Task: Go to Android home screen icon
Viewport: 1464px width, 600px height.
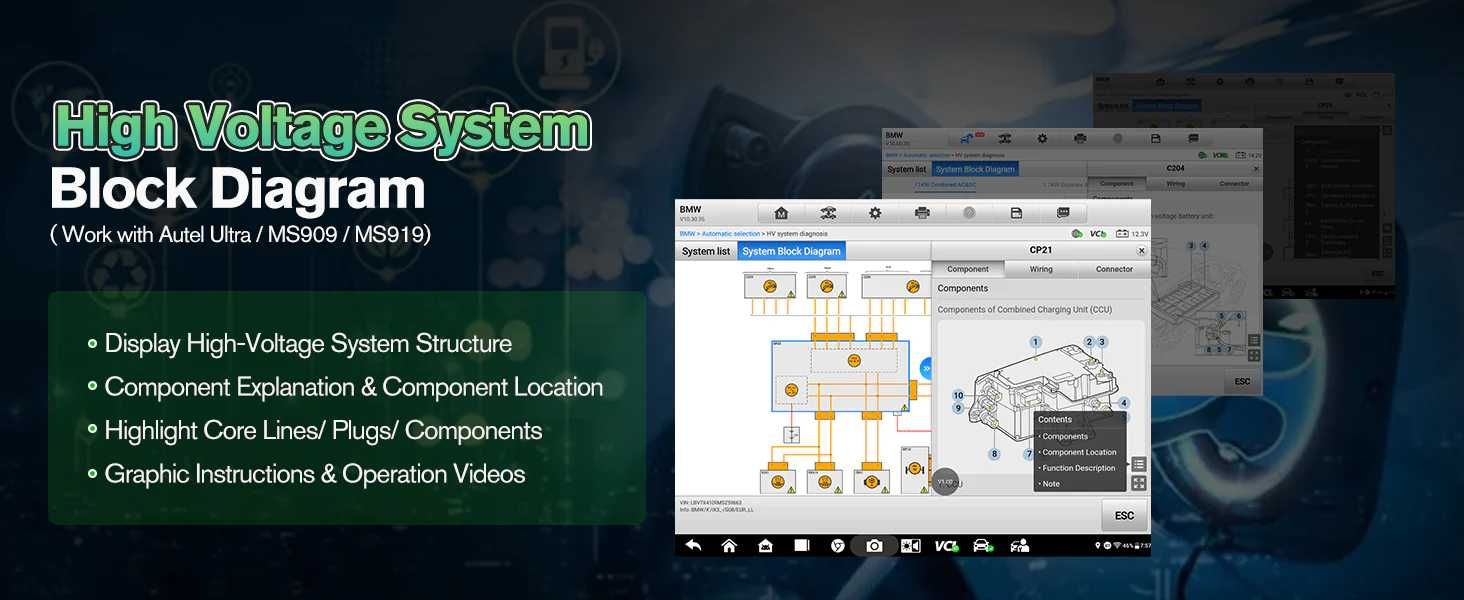Action: tap(729, 545)
